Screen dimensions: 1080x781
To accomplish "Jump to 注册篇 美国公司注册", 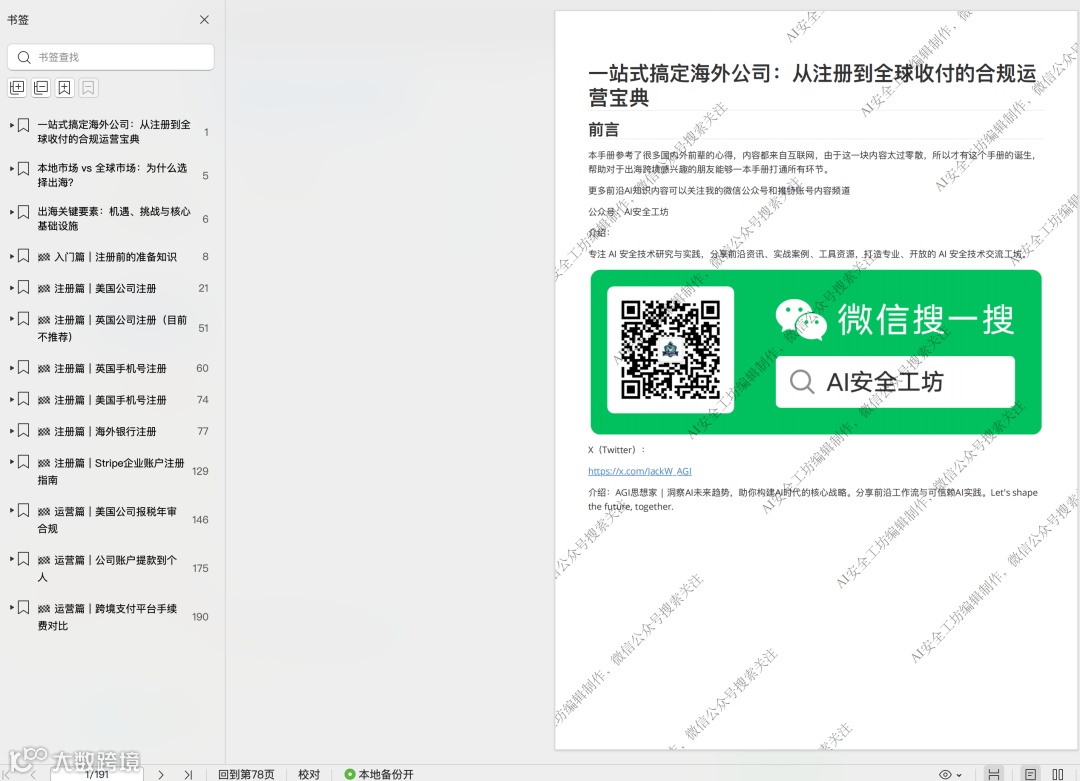I will [x=97, y=289].
